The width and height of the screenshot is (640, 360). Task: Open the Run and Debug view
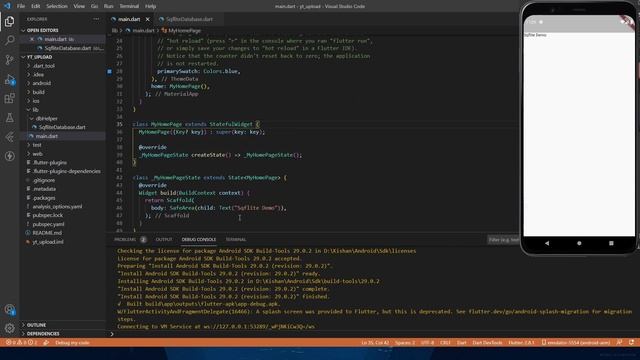9,79
